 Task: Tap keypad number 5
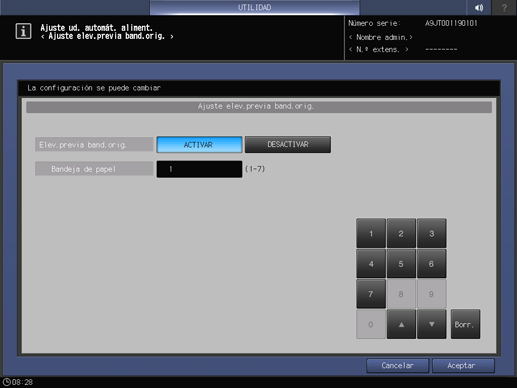(x=401, y=264)
